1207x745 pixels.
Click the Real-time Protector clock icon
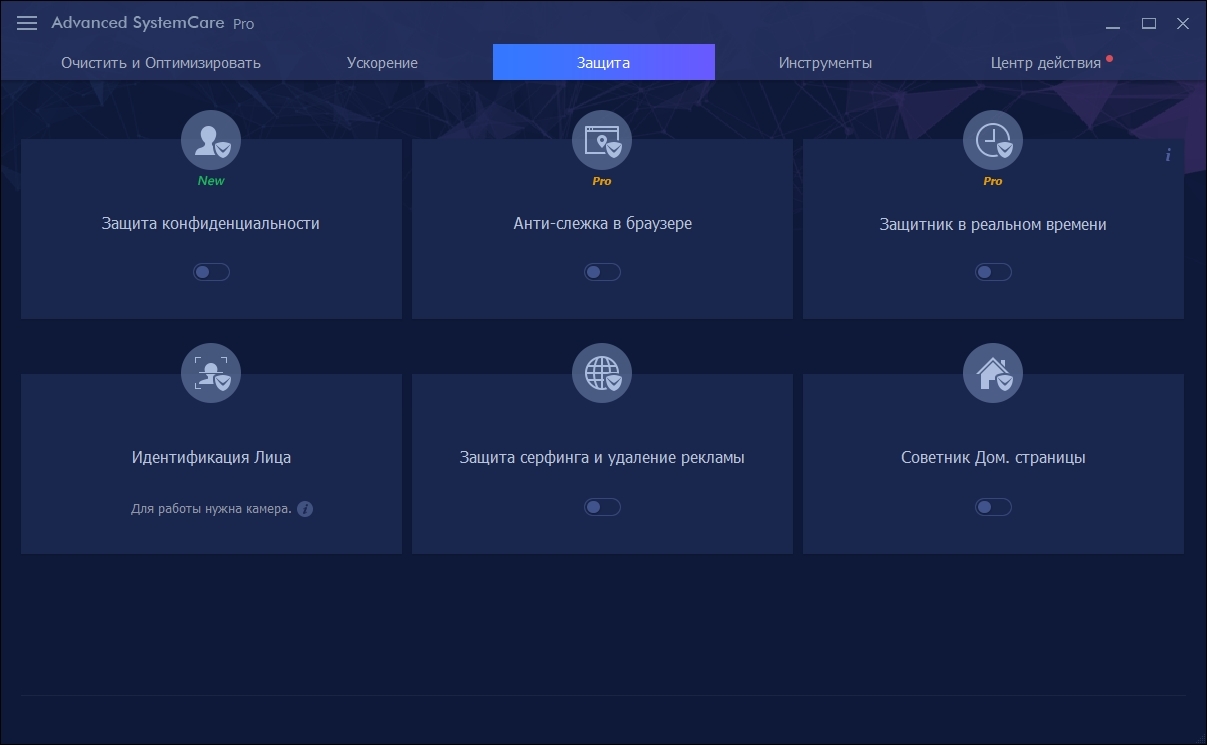pyautogui.click(x=993, y=140)
